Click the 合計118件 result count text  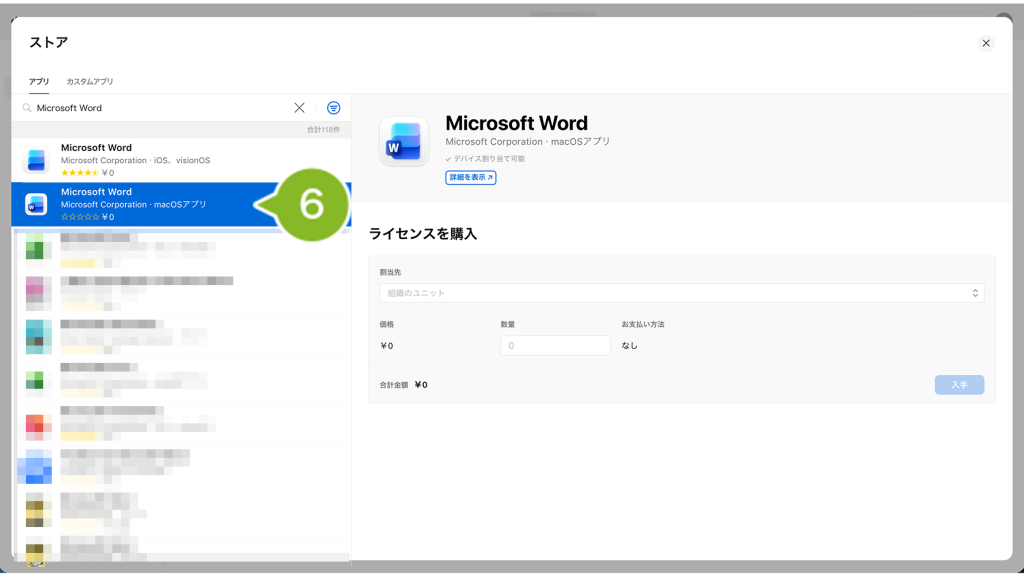pos(323,130)
